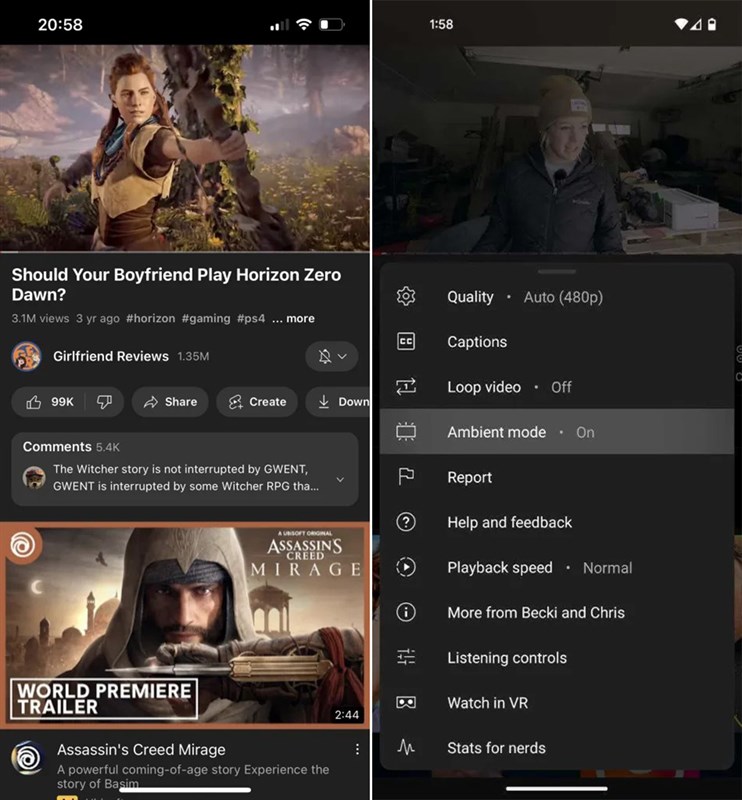The width and height of the screenshot is (742, 800).
Task: Click the Quality gear icon
Action: (406, 297)
